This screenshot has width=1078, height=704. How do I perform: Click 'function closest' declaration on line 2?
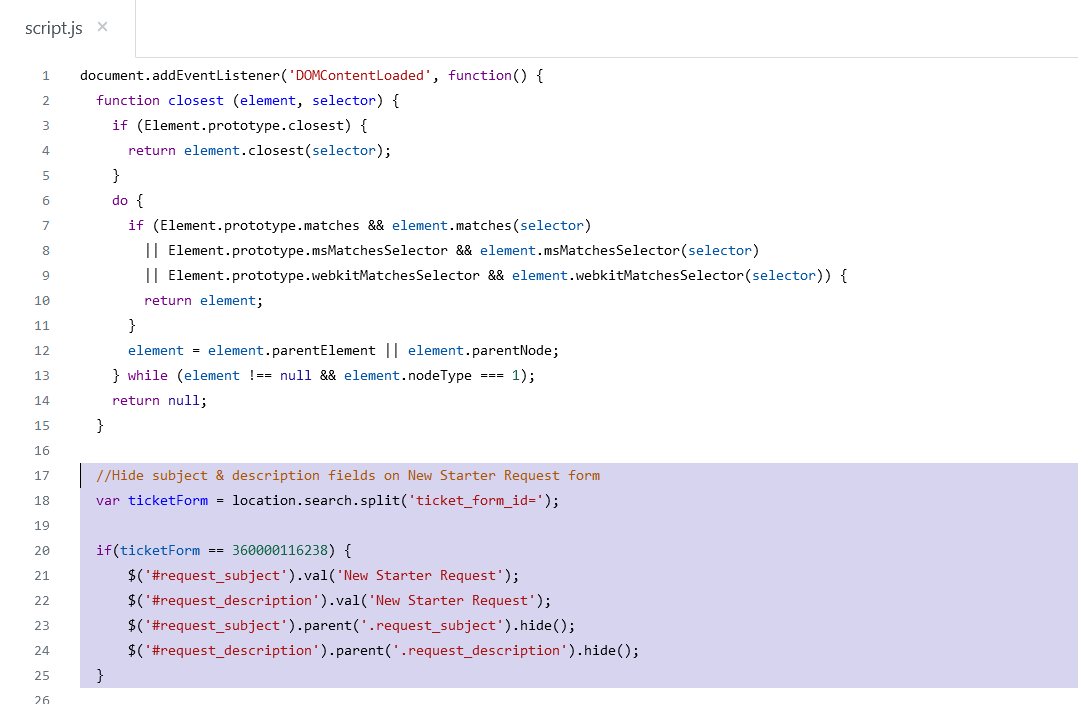click(160, 101)
